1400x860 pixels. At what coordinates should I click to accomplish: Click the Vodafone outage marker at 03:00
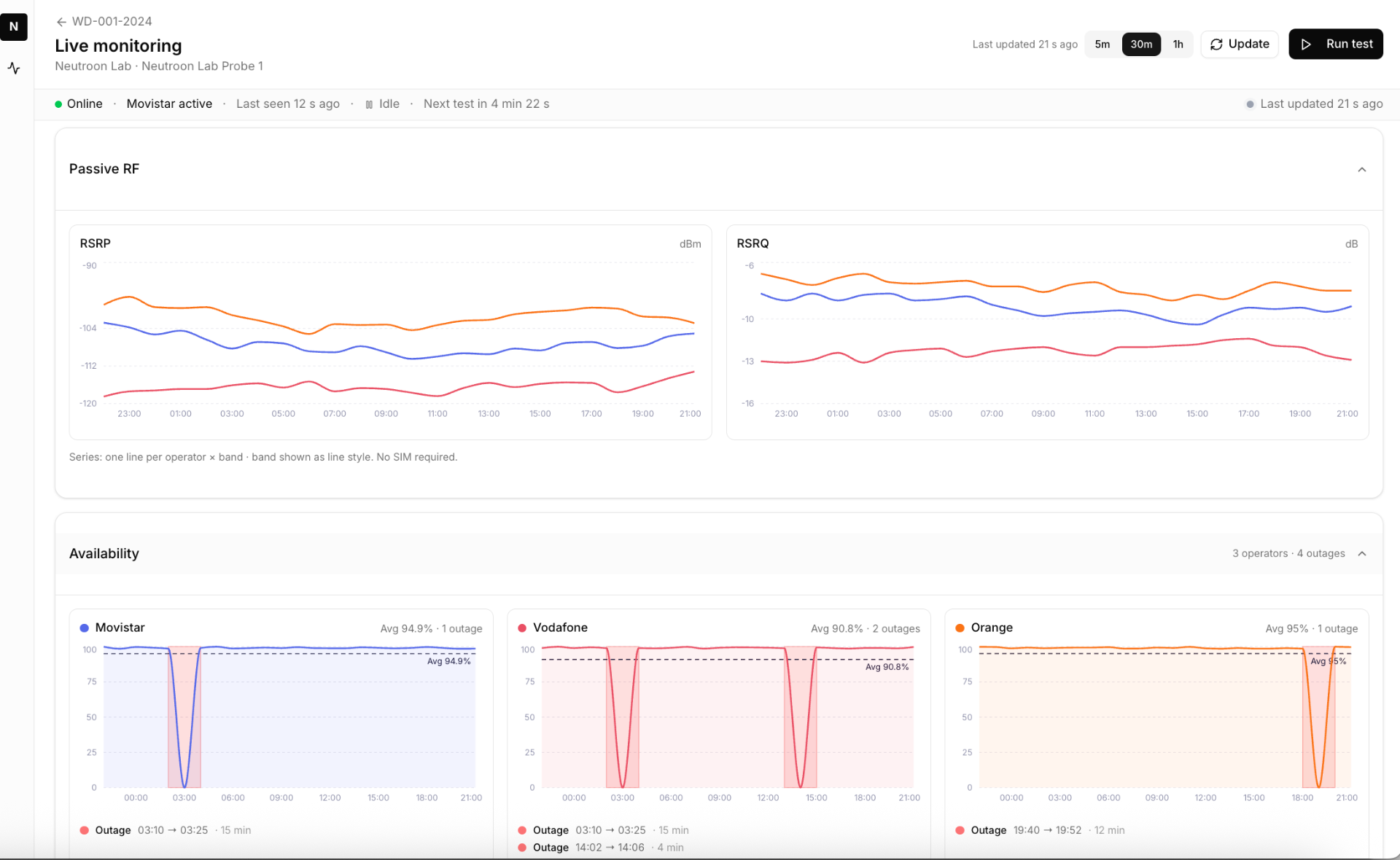coord(623,717)
